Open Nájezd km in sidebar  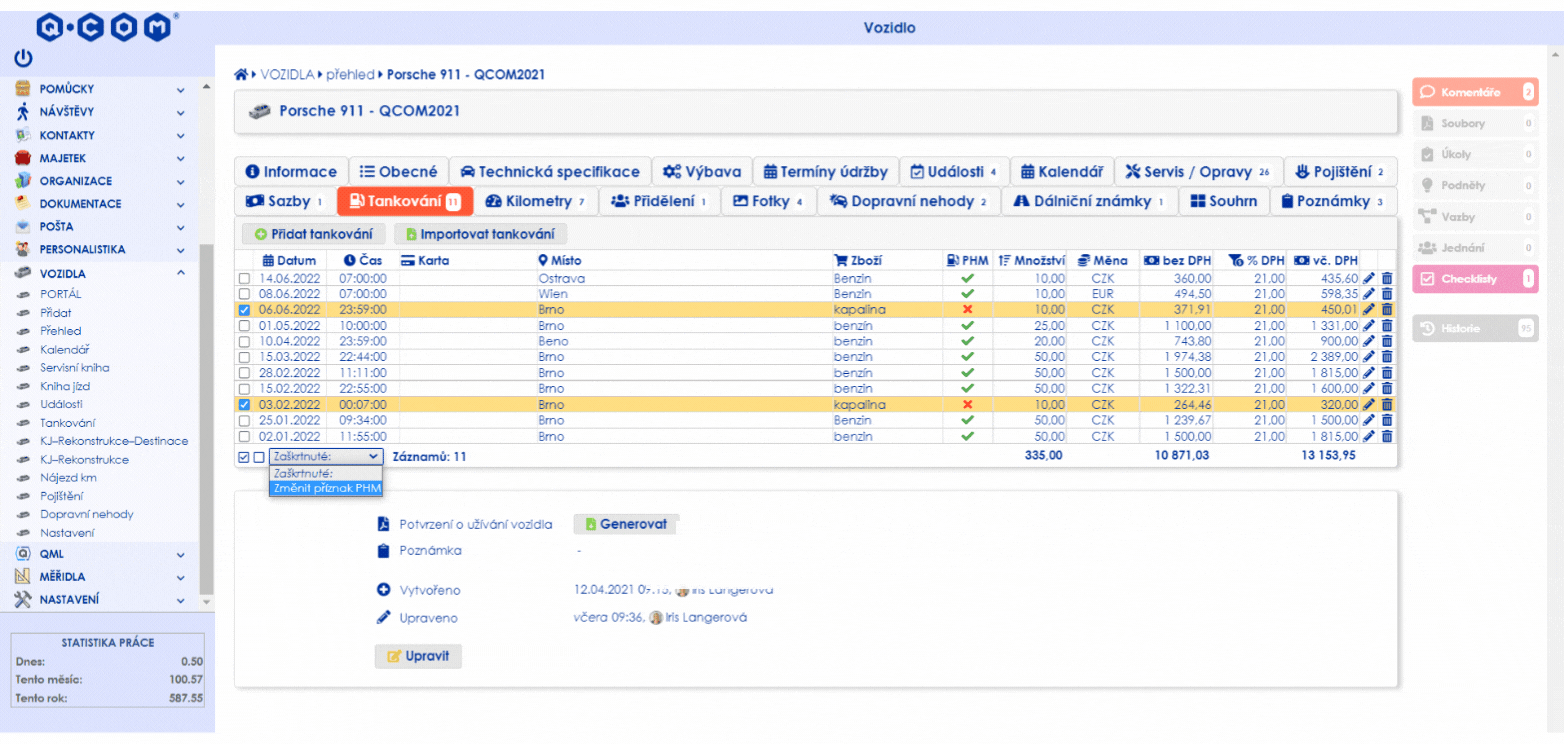pyautogui.click(x=69, y=478)
